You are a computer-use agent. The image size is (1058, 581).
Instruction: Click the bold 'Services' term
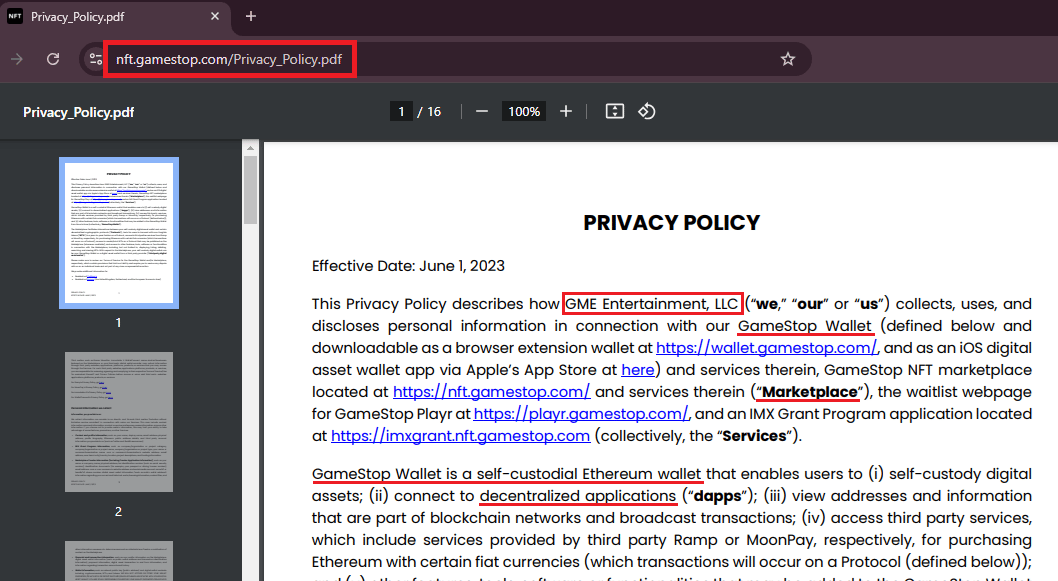pos(754,436)
